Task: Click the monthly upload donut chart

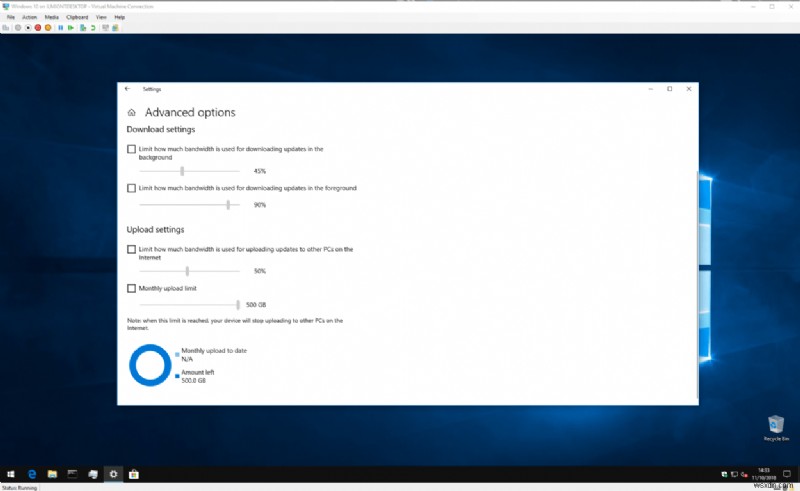Action: pyautogui.click(x=150, y=365)
